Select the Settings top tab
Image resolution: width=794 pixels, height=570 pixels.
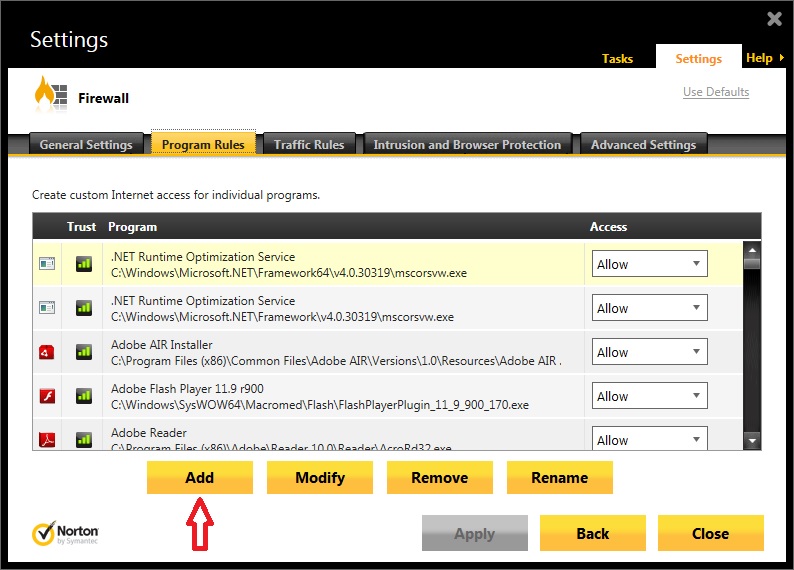coord(698,58)
